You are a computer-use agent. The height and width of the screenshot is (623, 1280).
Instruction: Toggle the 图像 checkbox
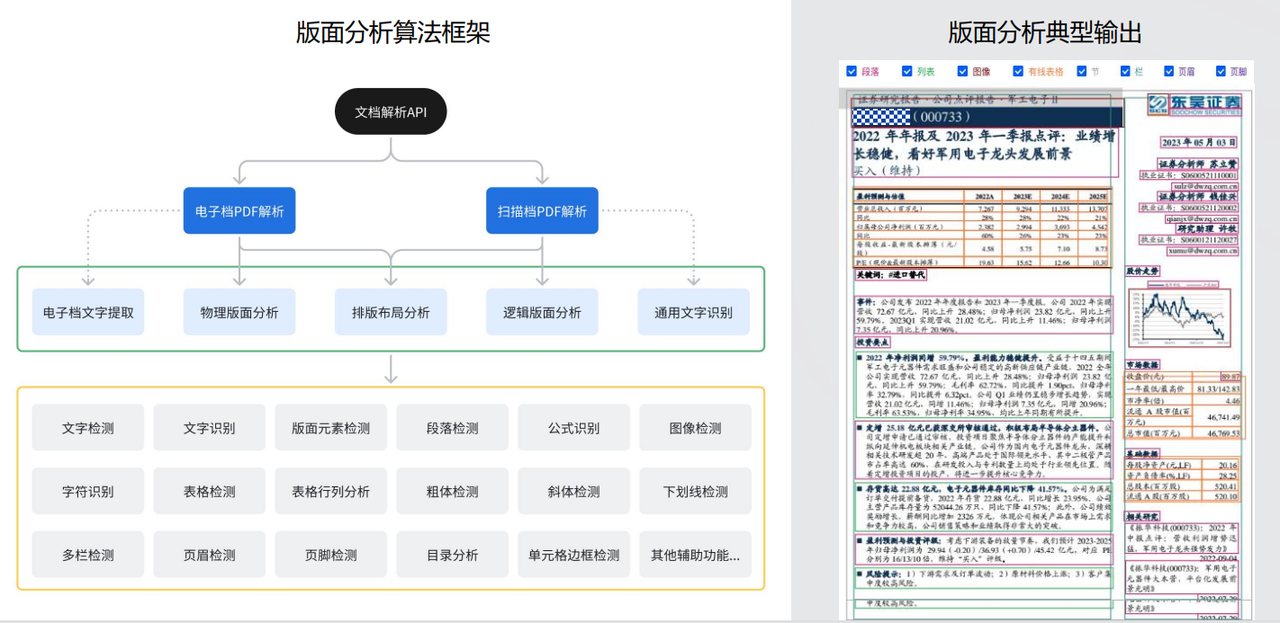[x=962, y=71]
